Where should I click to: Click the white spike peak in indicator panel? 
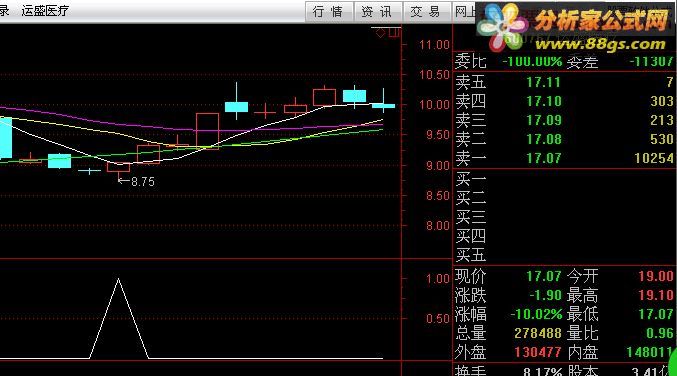pos(119,280)
